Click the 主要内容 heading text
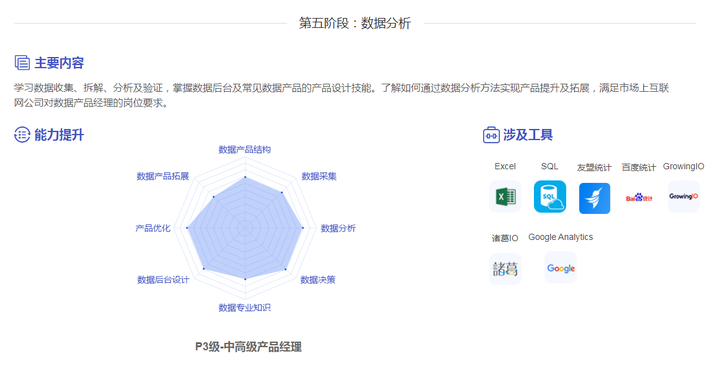The width and height of the screenshot is (720, 372). click(59, 63)
